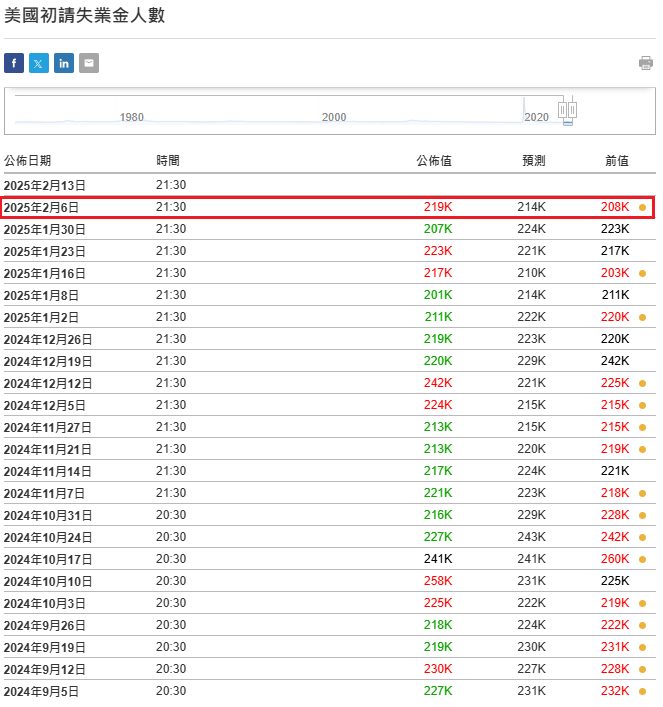Click the 預測 column header

tap(533, 161)
